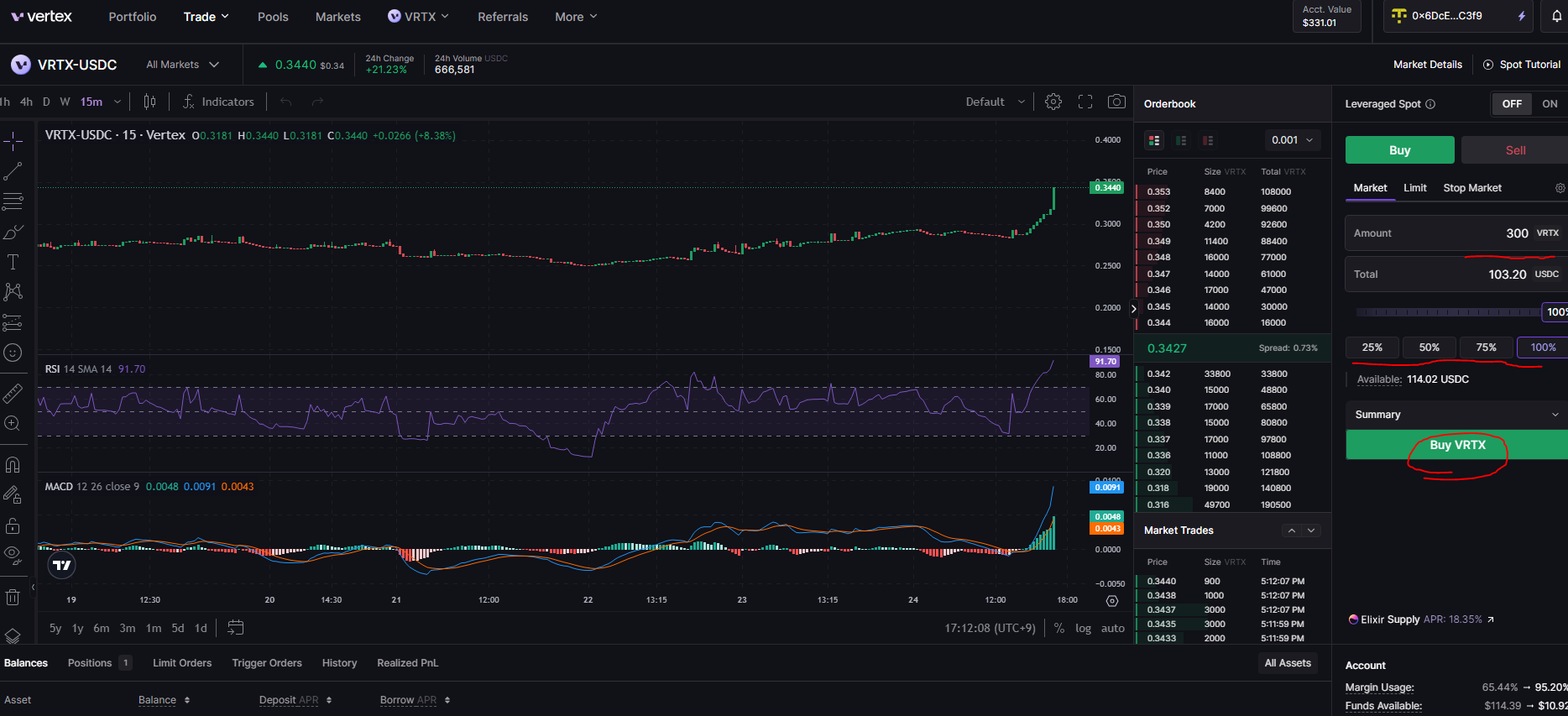Select the Buy side toggle

tap(1400, 150)
